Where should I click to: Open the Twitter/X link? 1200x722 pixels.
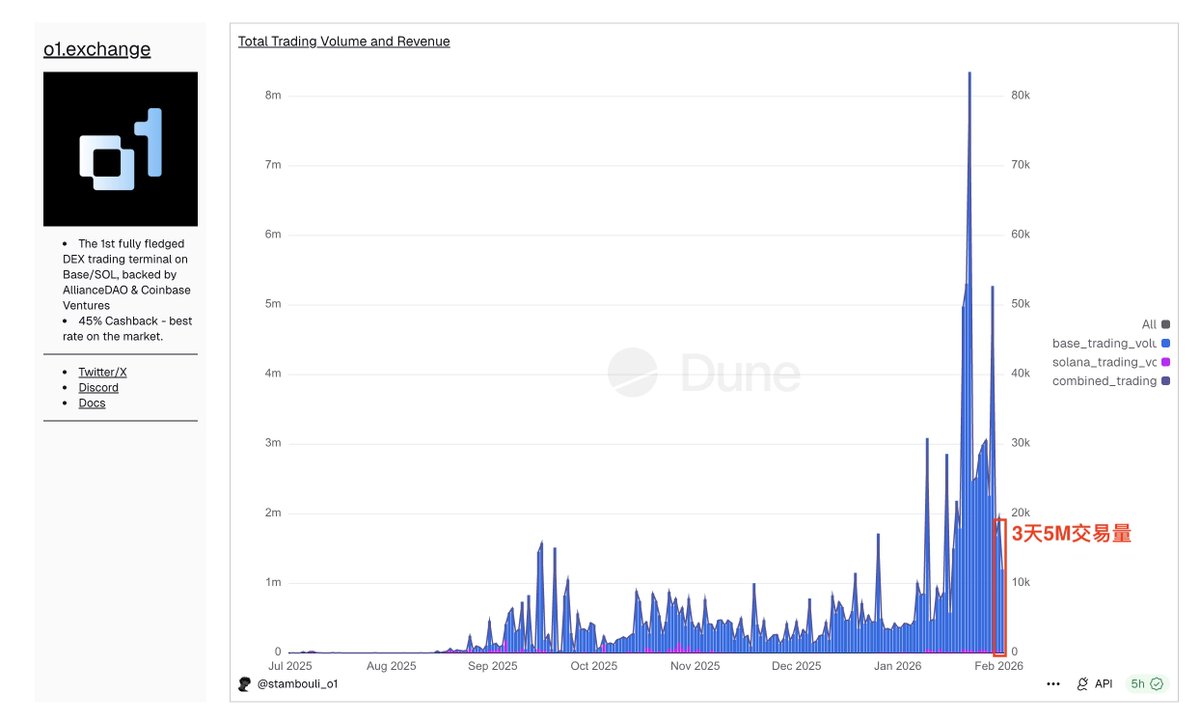(x=102, y=372)
